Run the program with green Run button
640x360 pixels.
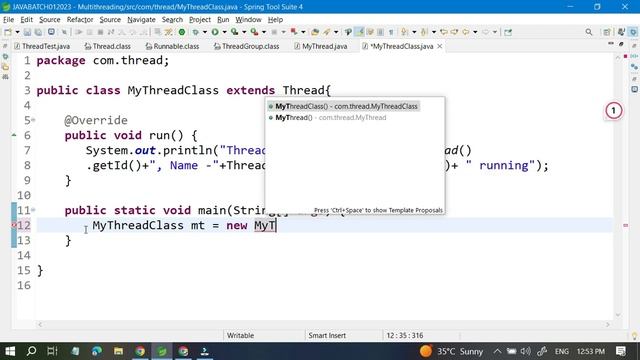pyautogui.click(x=215, y=32)
